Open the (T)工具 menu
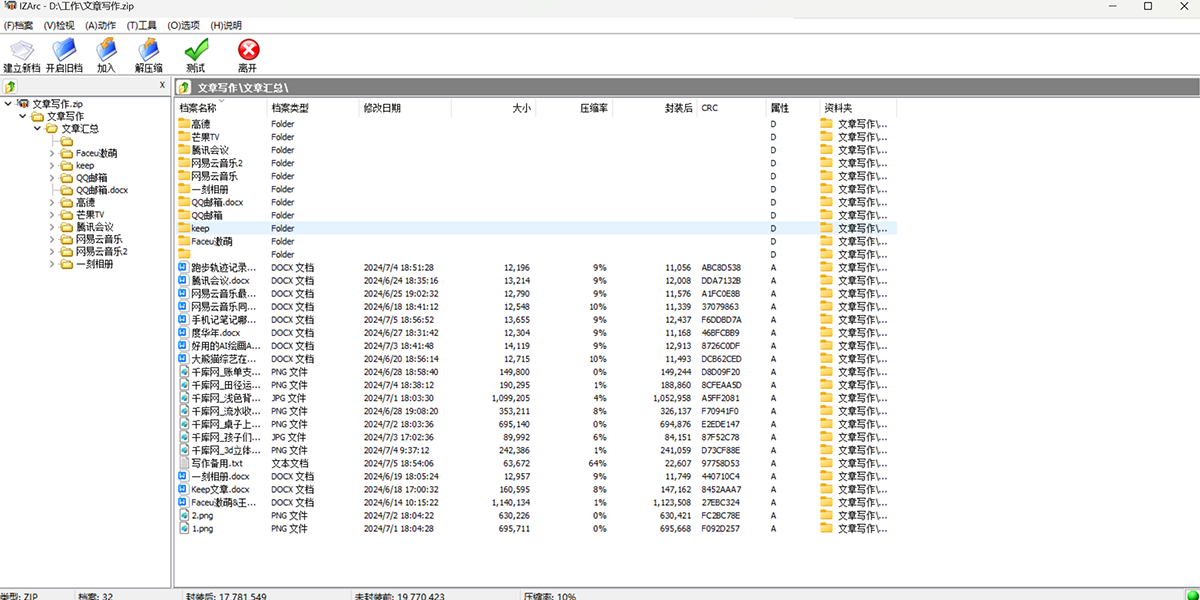 [x=142, y=25]
